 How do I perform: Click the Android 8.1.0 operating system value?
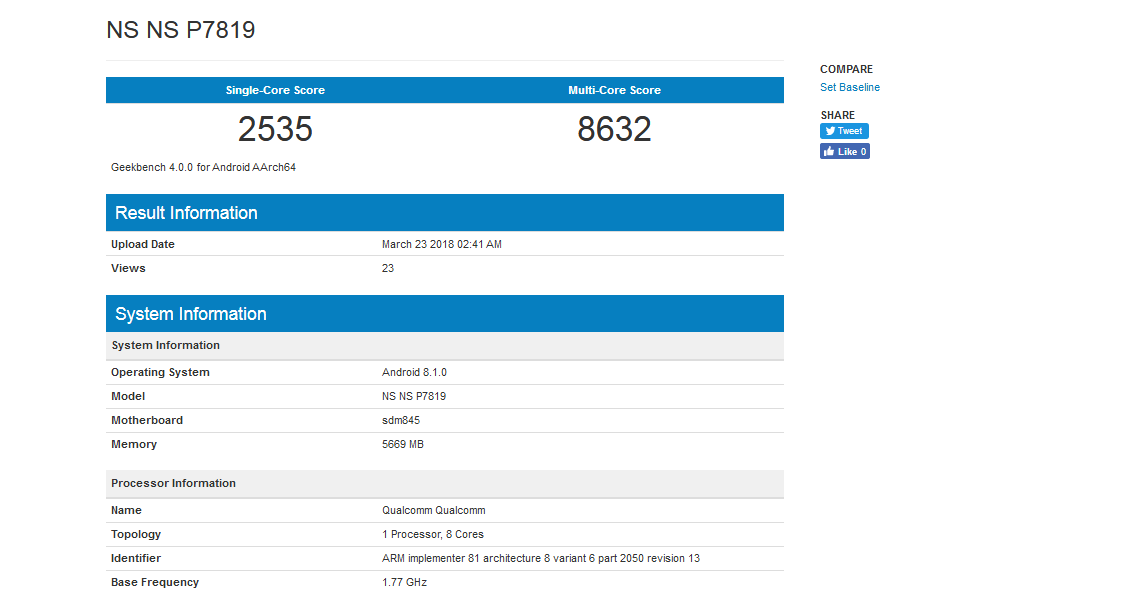tap(414, 373)
